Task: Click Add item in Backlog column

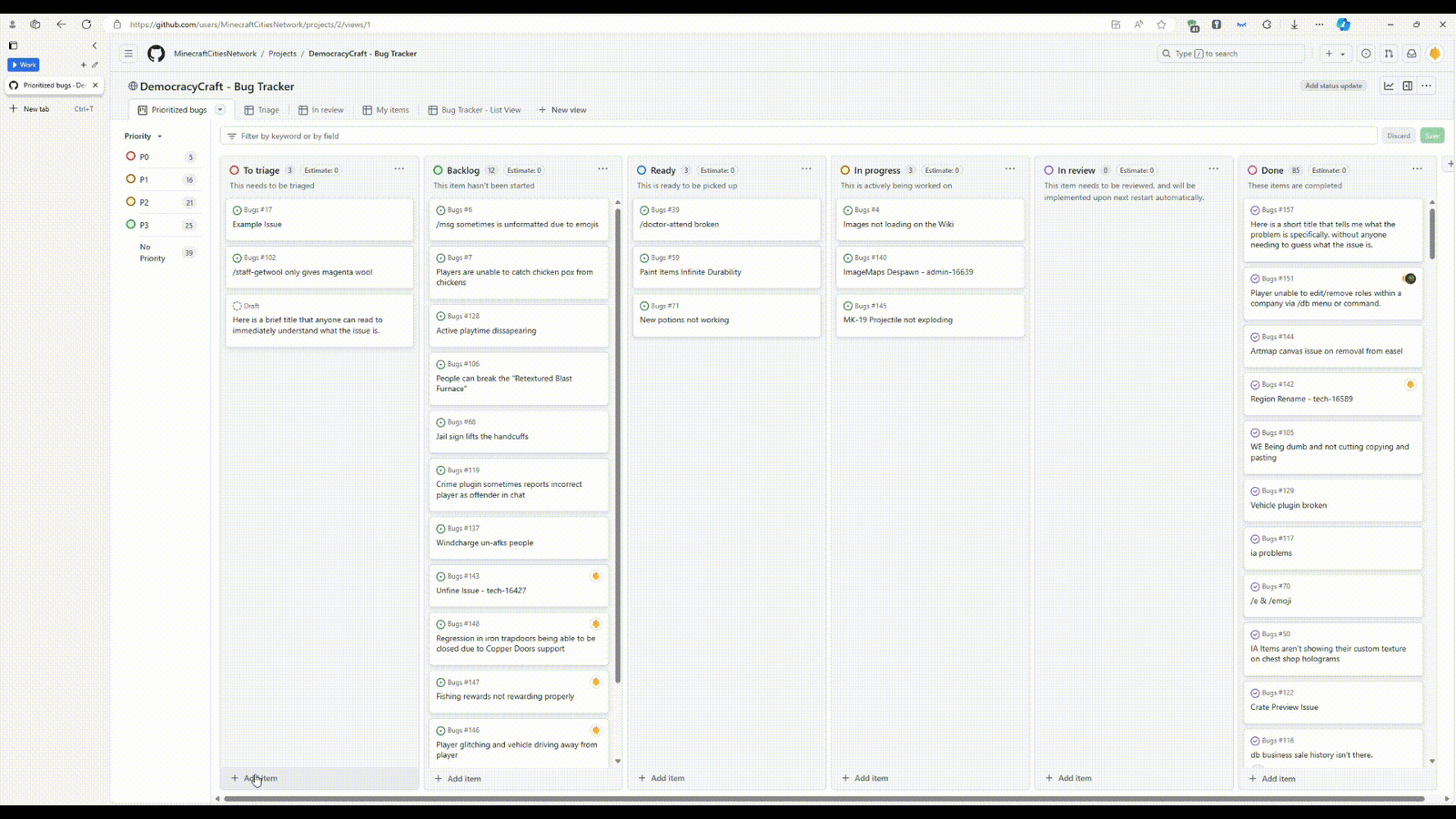Action: point(523,778)
